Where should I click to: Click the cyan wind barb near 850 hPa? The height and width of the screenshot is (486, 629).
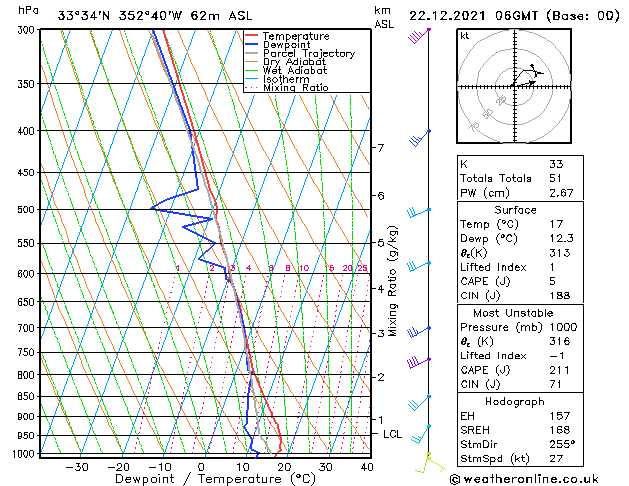(x=419, y=403)
